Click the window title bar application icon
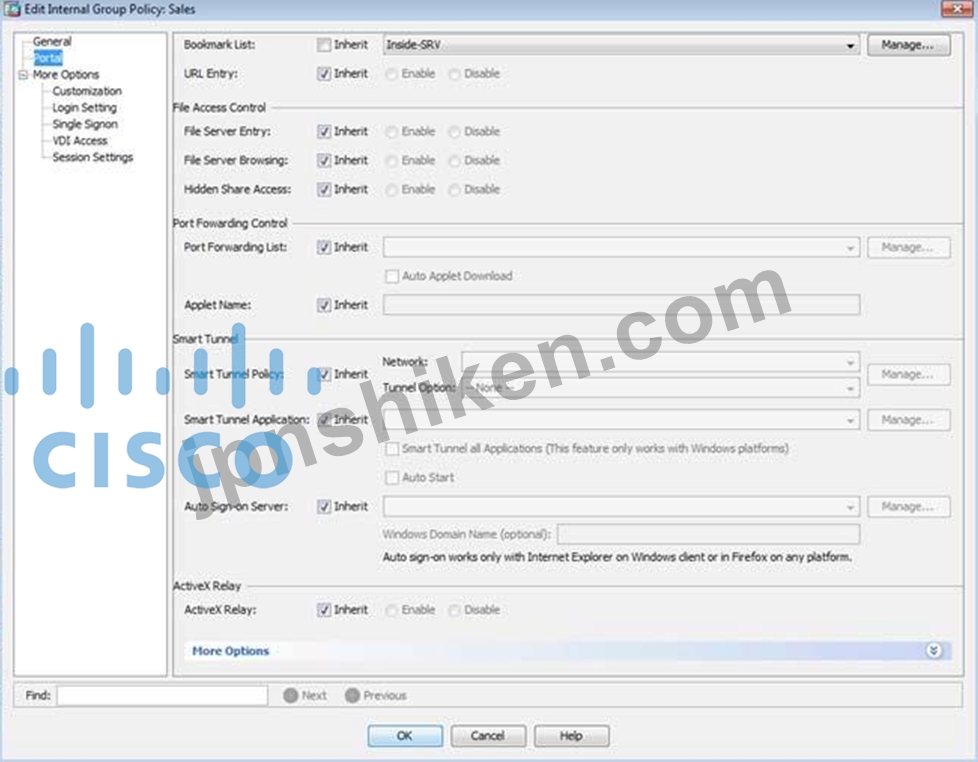Screen dimensions: 978x762 (x=12, y=9)
